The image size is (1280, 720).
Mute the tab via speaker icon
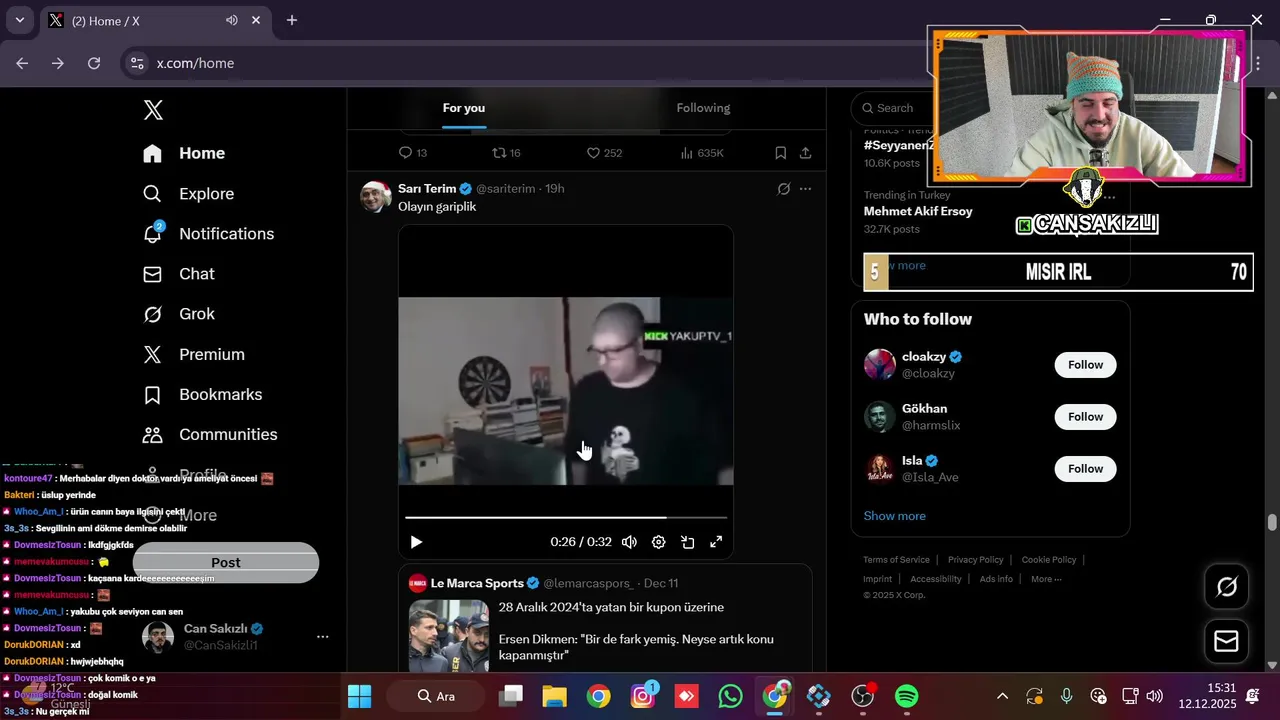232,20
